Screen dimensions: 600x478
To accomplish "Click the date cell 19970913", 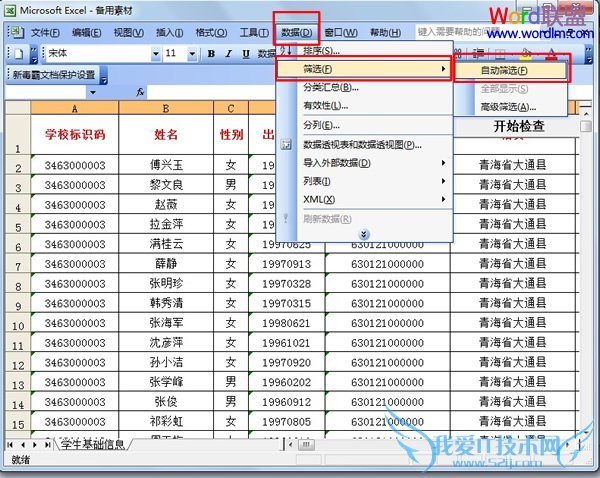I will (287, 264).
